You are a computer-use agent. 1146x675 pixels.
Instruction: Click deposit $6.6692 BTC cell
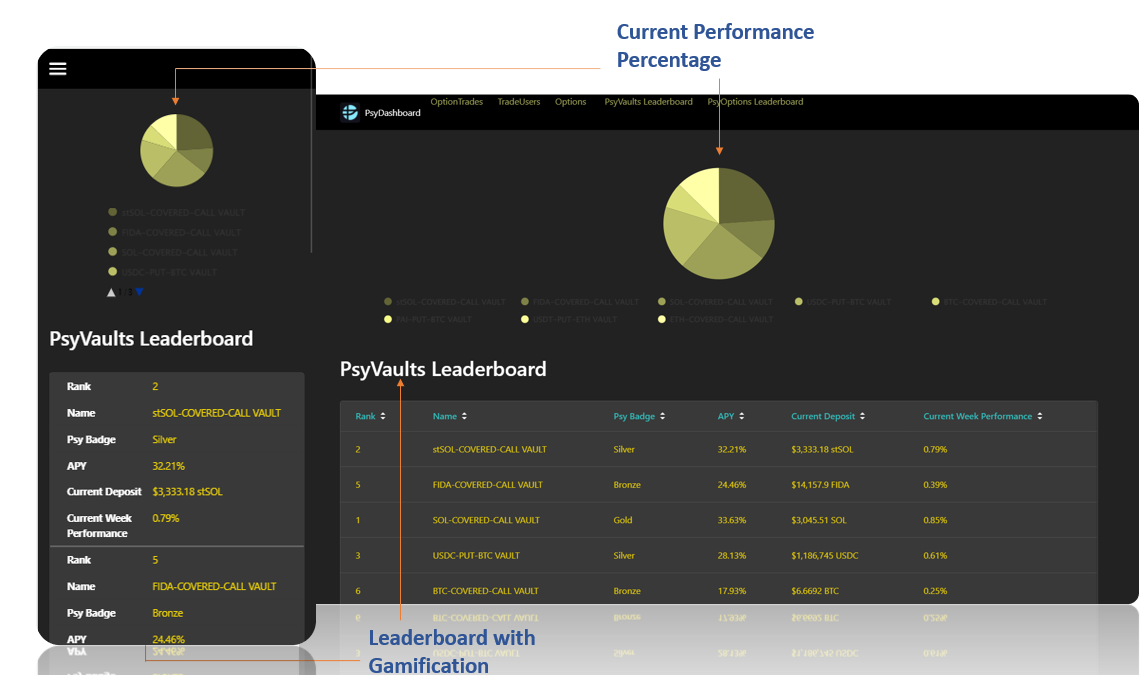(x=815, y=591)
